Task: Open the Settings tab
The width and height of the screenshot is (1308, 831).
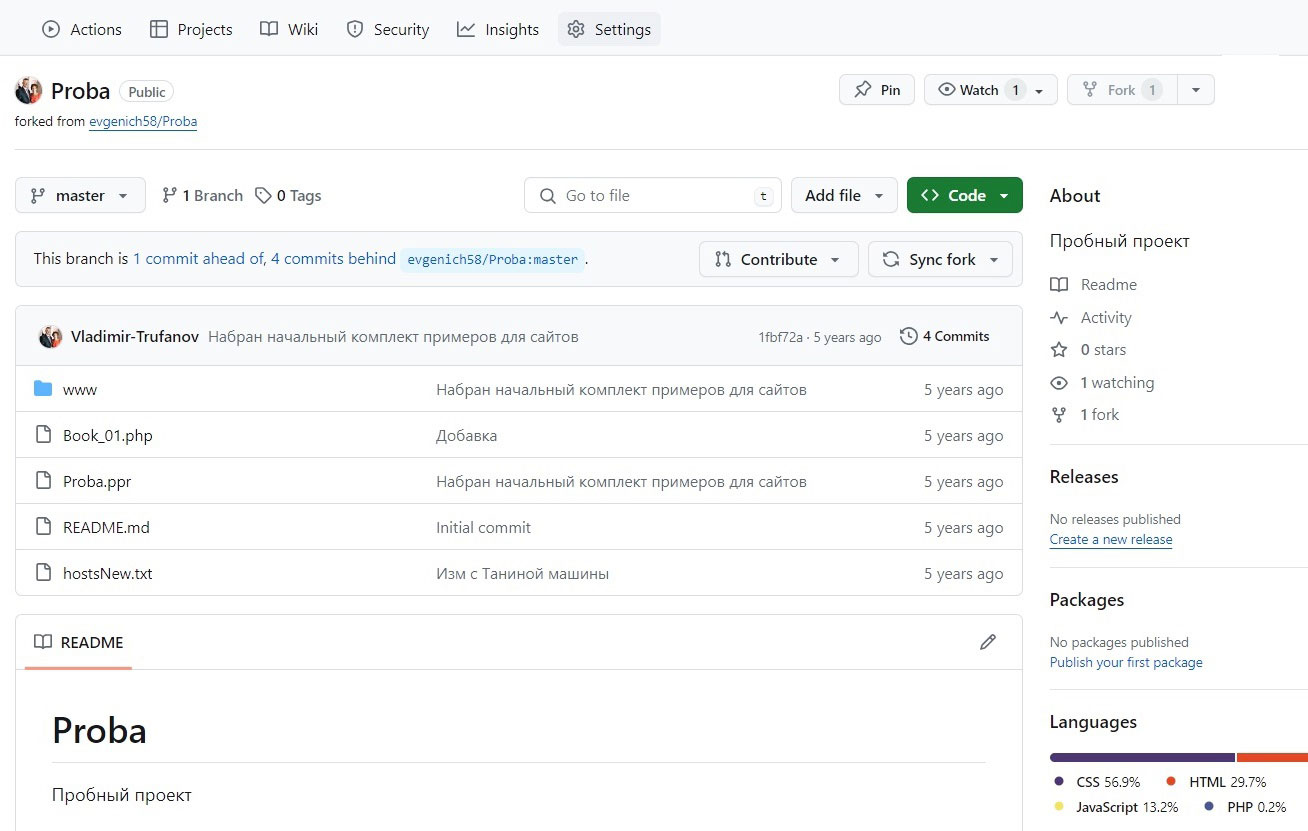Action: 609,29
